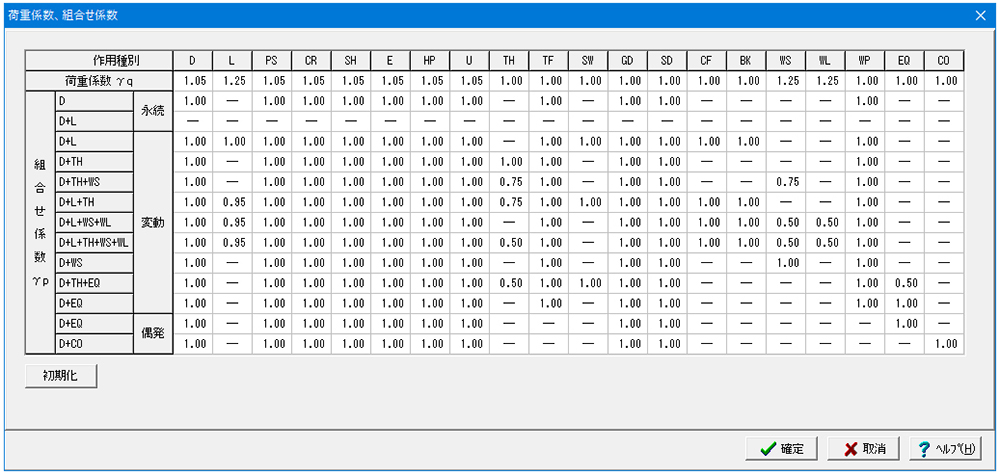
Task: Select the WS cell in the D+TH+WS row
Action: pyautogui.click(x=786, y=182)
